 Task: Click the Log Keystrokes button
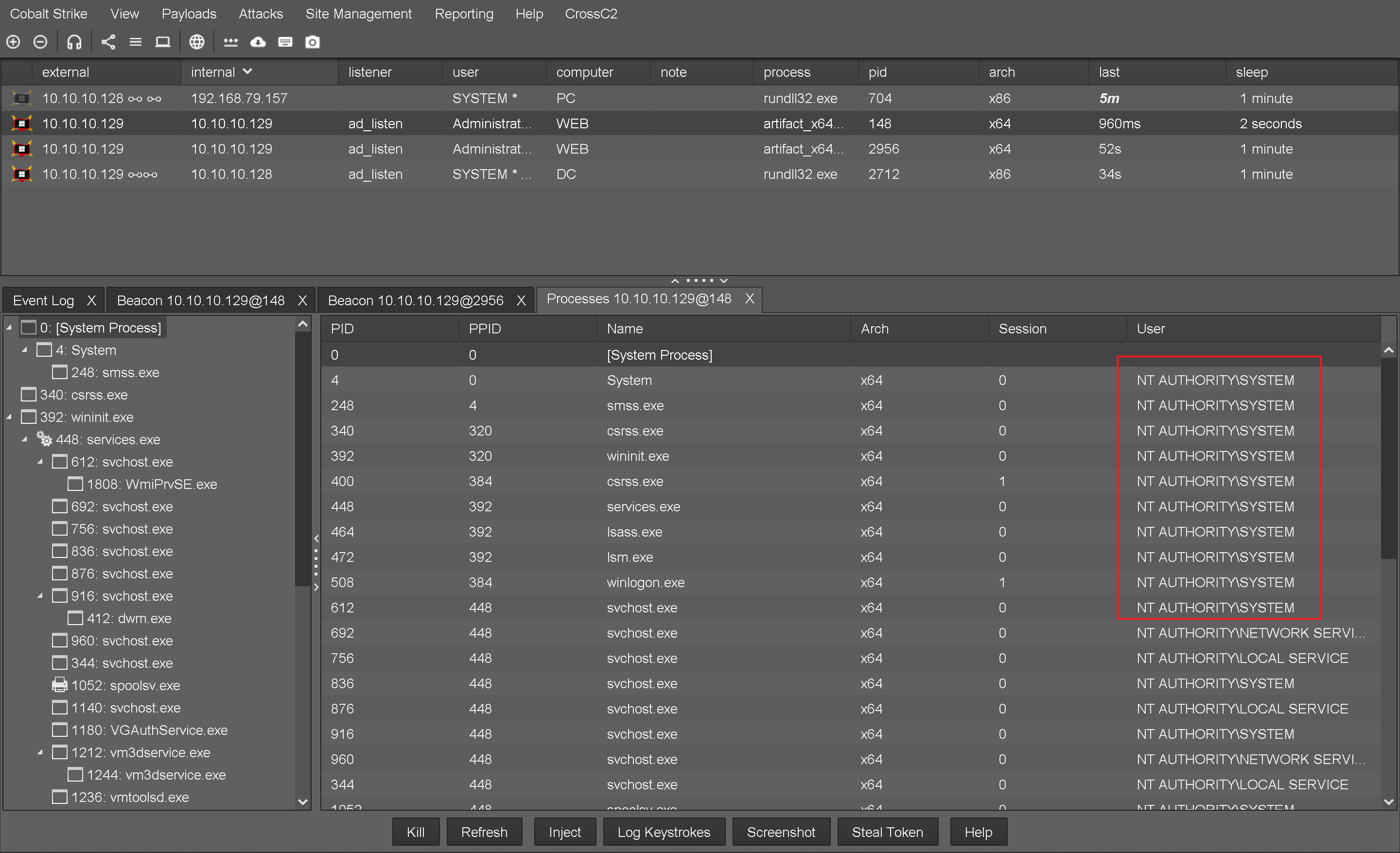[664, 832]
